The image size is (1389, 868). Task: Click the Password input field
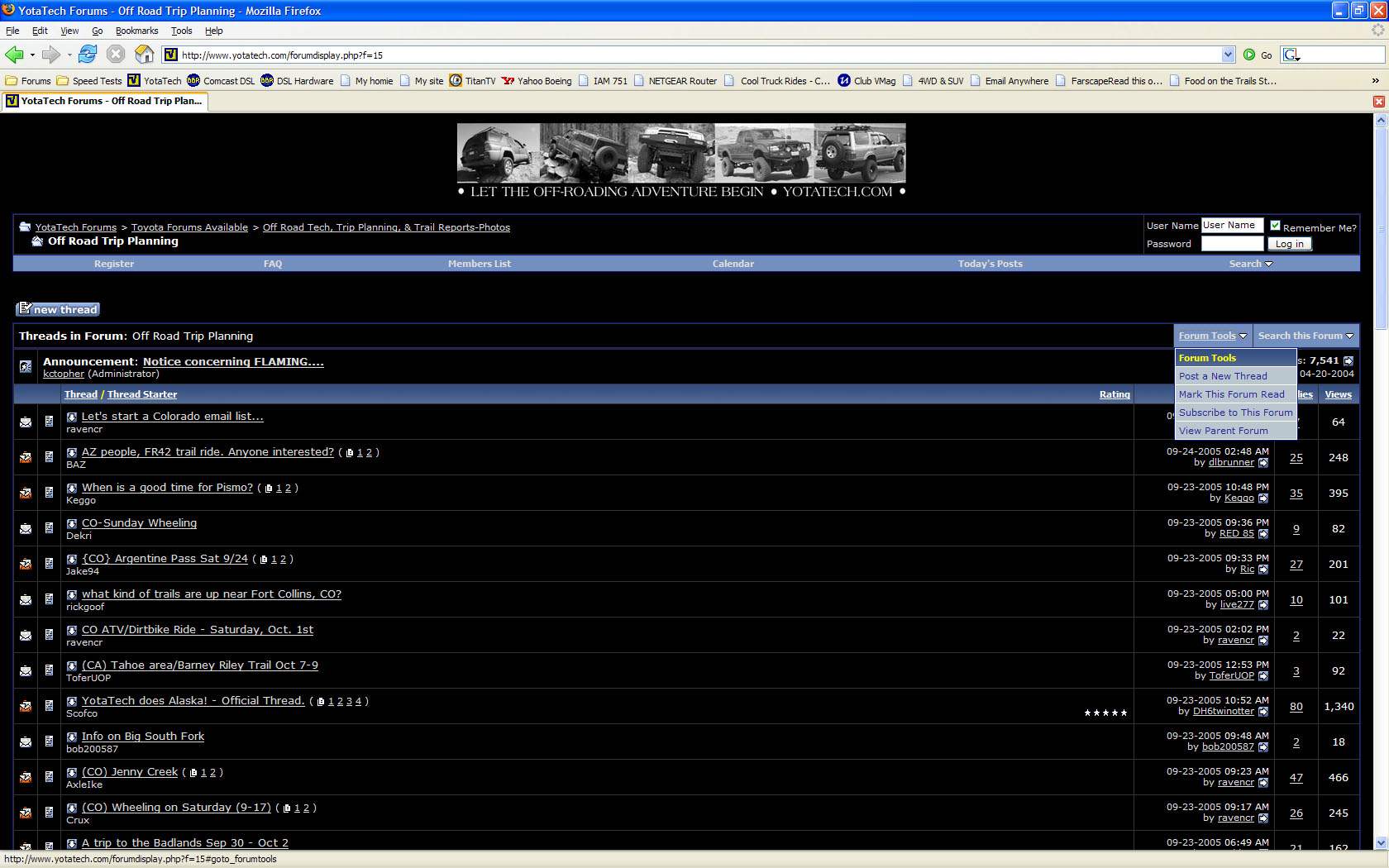coord(1232,244)
